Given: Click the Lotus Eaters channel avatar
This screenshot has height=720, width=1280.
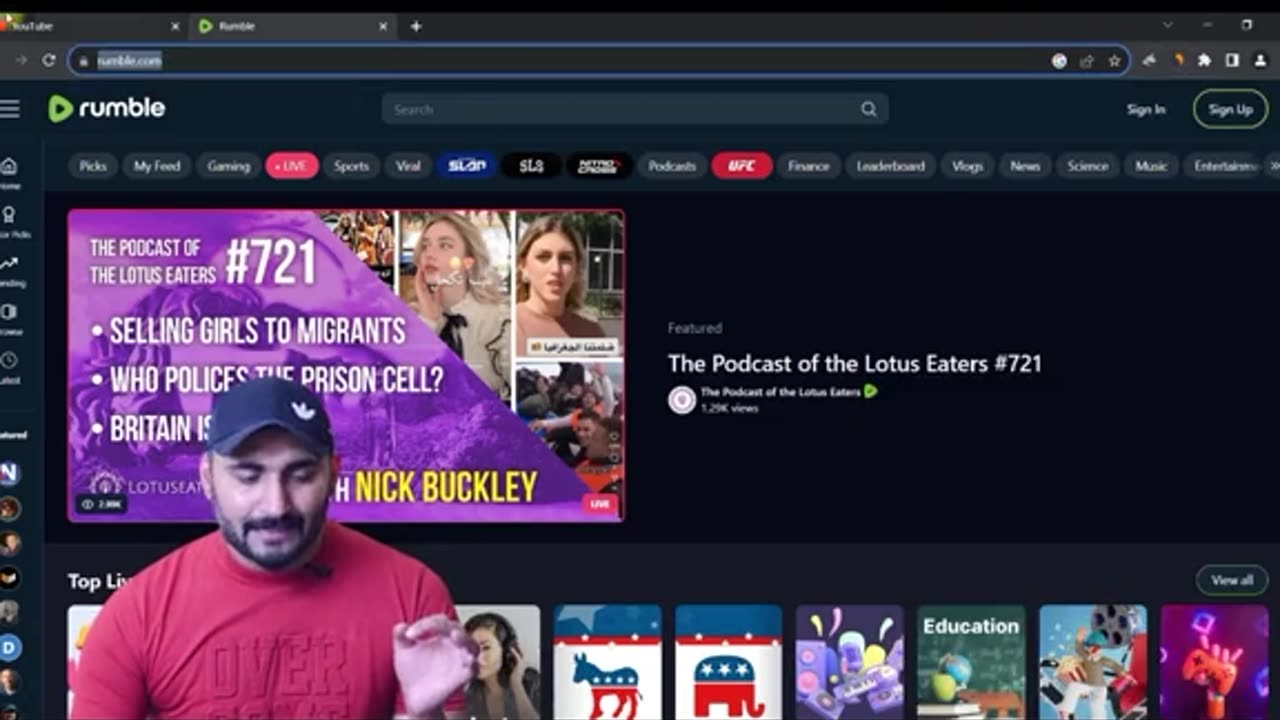Looking at the screenshot, I should (682, 400).
